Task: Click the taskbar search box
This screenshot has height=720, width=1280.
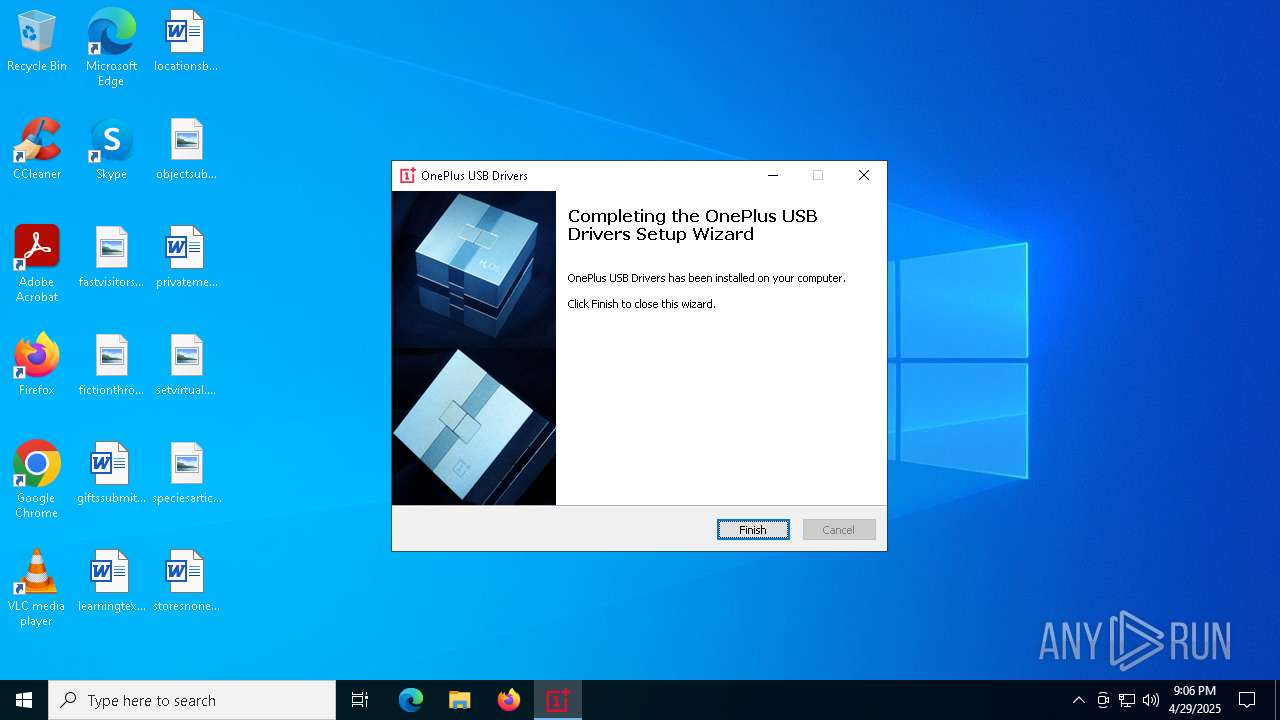Action: pyautogui.click(x=192, y=700)
